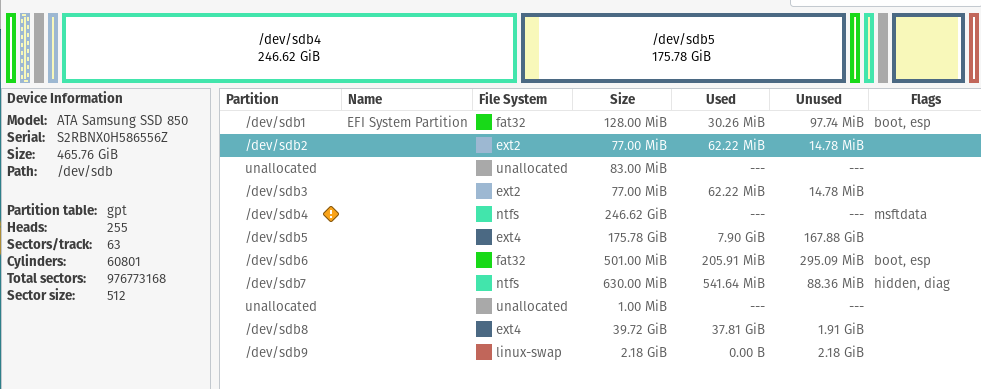981x389 pixels.
Task: Click the ntfs color swatch for /dev/sdb7
Action: point(484,283)
